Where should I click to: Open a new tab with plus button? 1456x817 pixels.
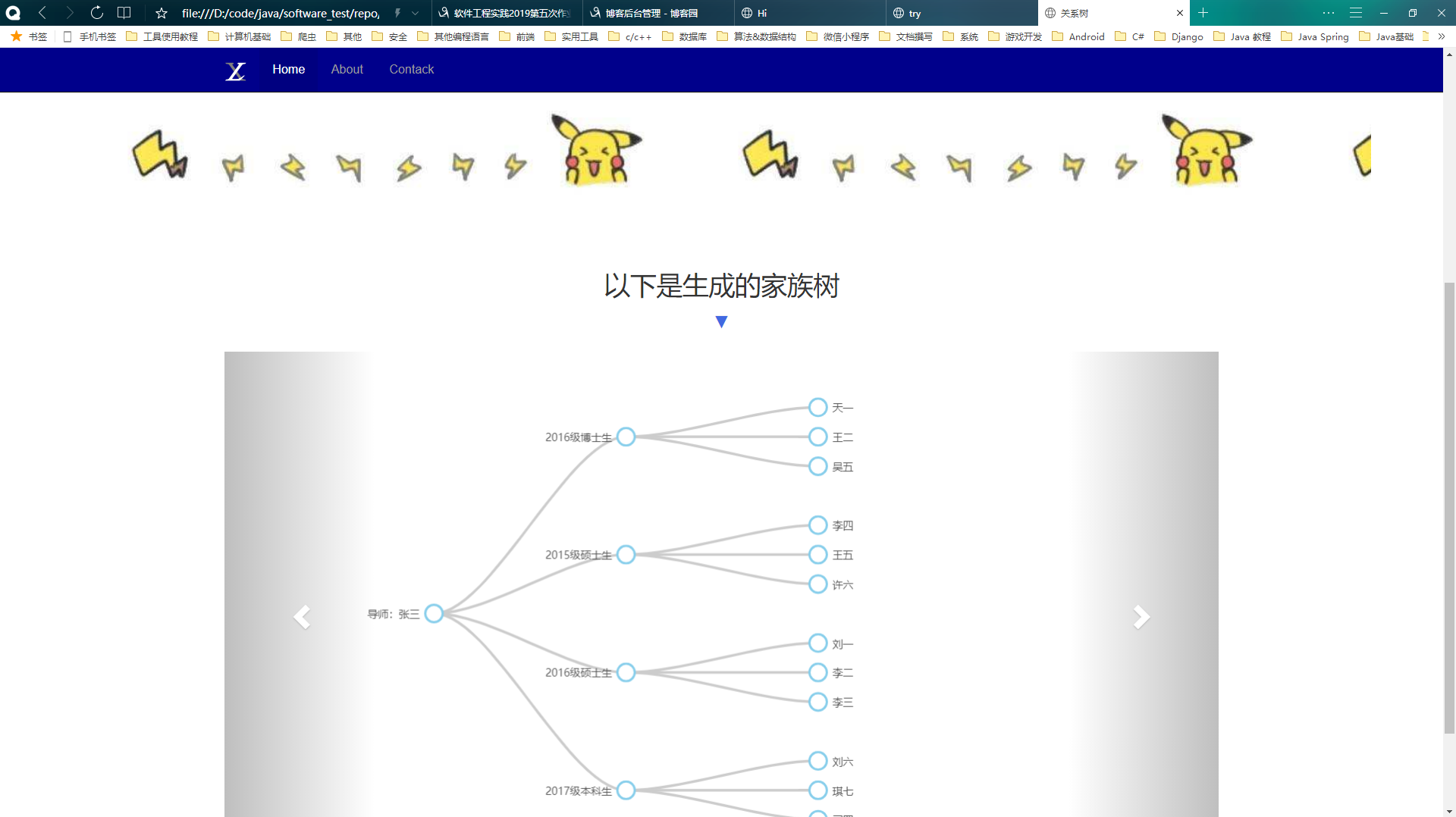1203,13
